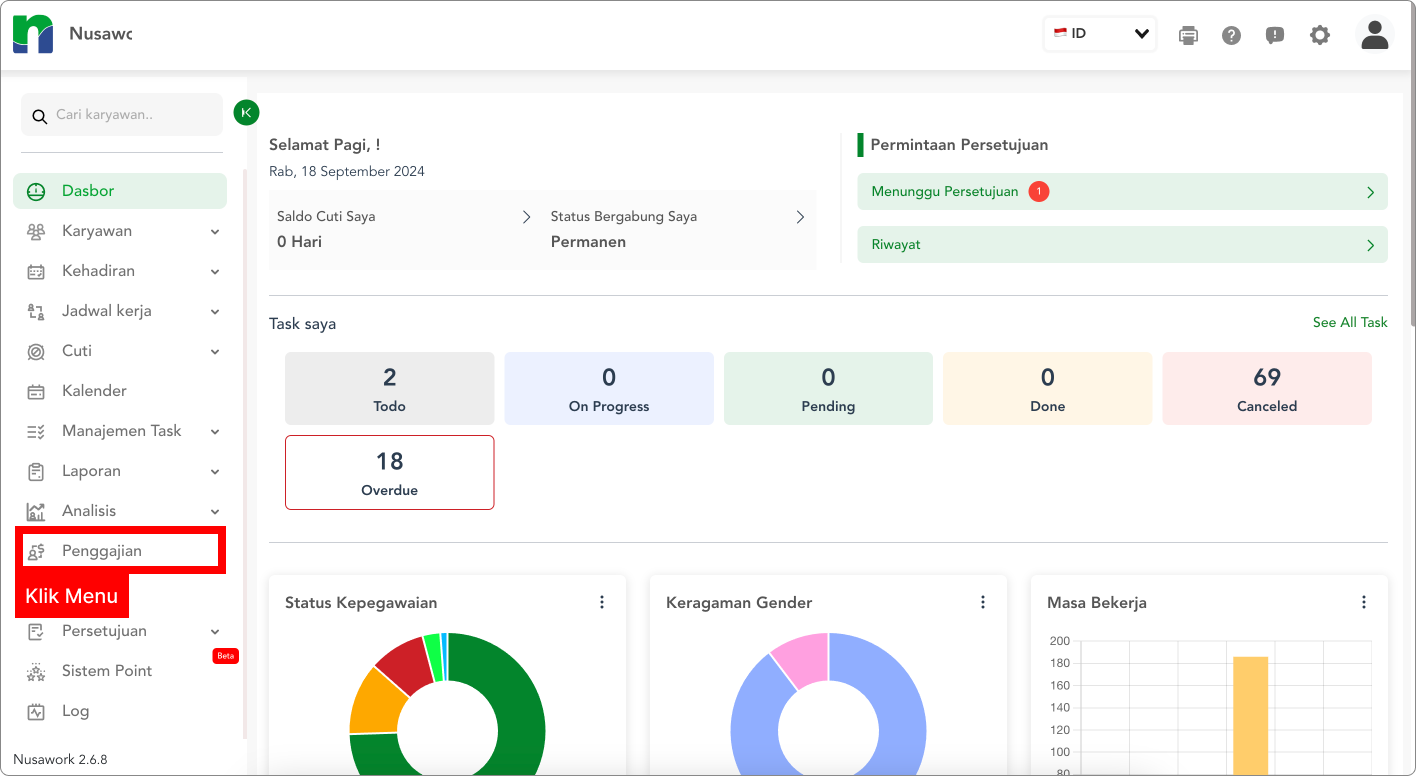The width and height of the screenshot is (1416, 776).
Task: Click the Log activity icon
Action: tap(36, 712)
